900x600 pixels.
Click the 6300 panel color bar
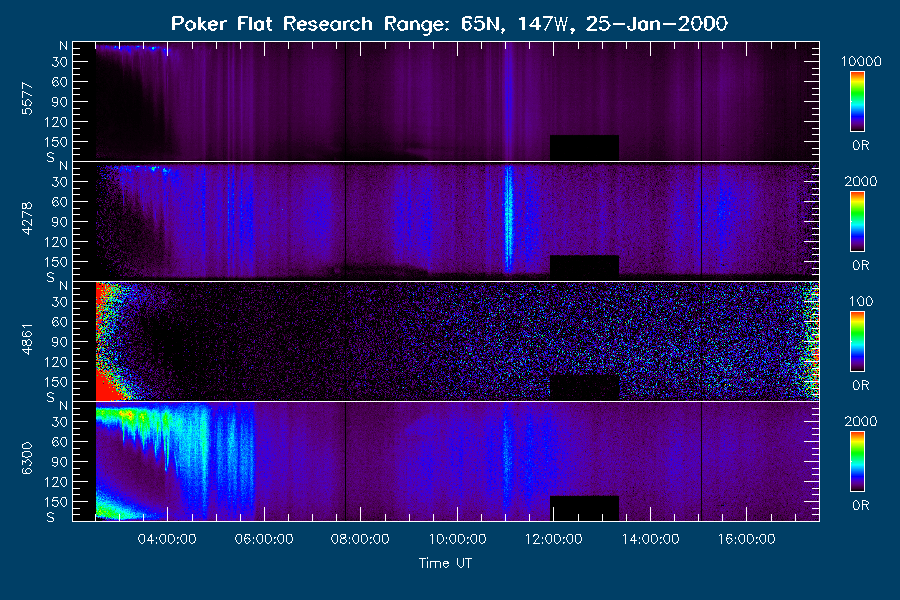coord(857,460)
